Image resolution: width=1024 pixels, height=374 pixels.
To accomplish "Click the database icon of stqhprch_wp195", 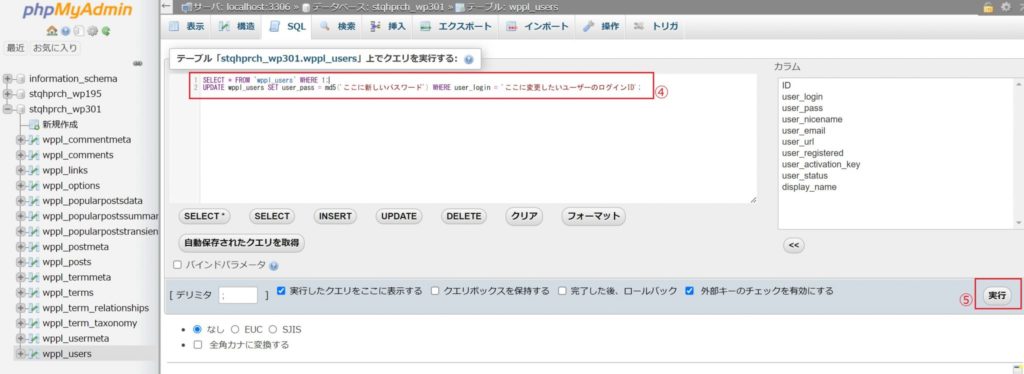I will [21, 93].
